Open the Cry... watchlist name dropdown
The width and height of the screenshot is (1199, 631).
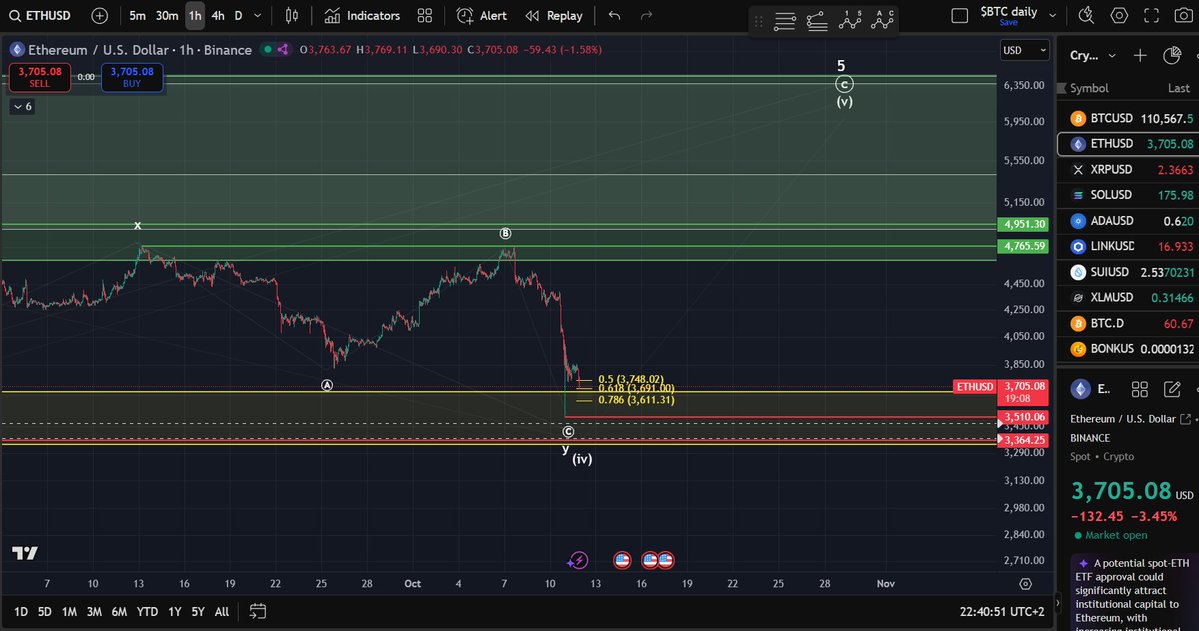click(x=1093, y=55)
